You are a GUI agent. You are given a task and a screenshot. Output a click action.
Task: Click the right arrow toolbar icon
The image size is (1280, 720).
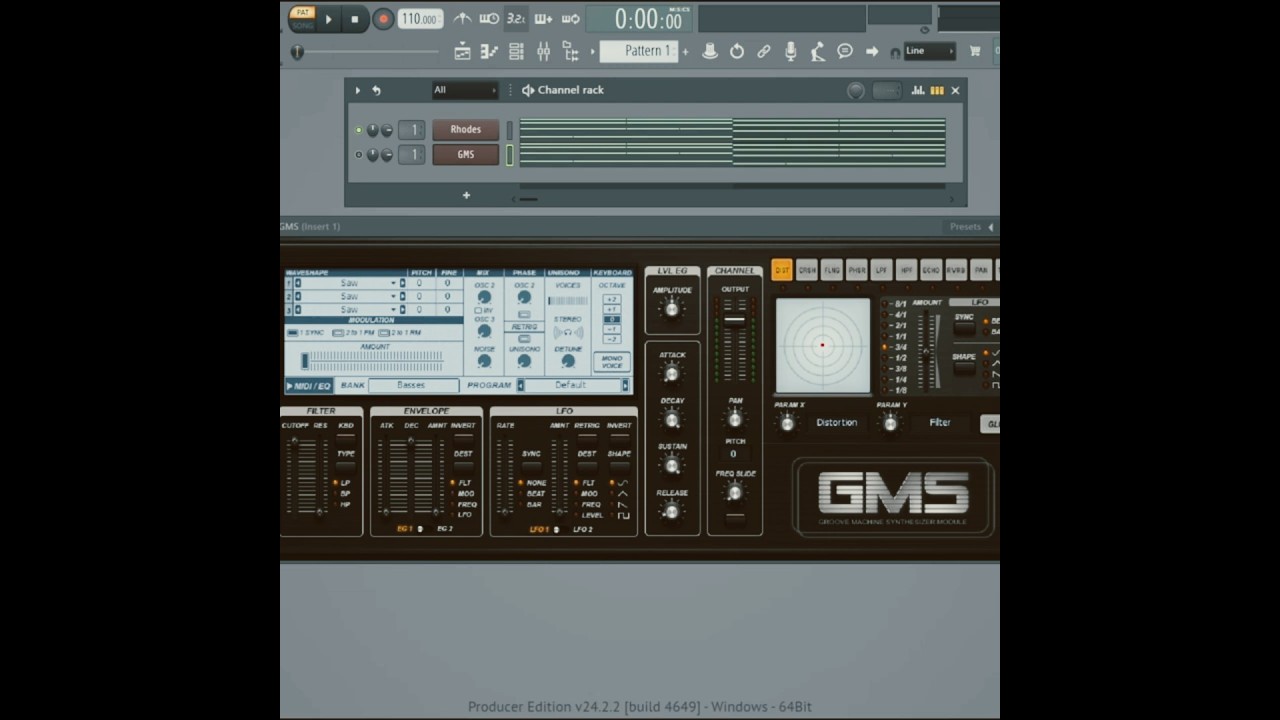872,51
